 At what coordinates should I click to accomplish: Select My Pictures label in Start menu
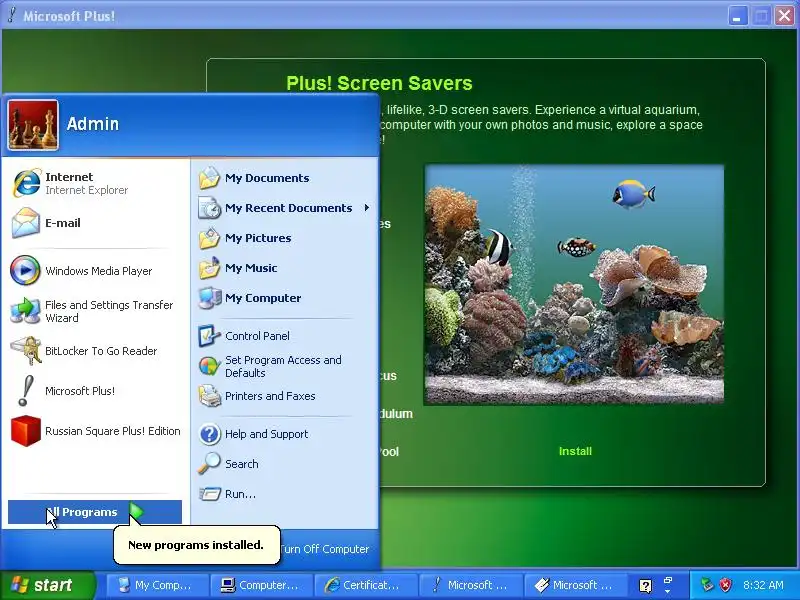[x=258, y=238]
